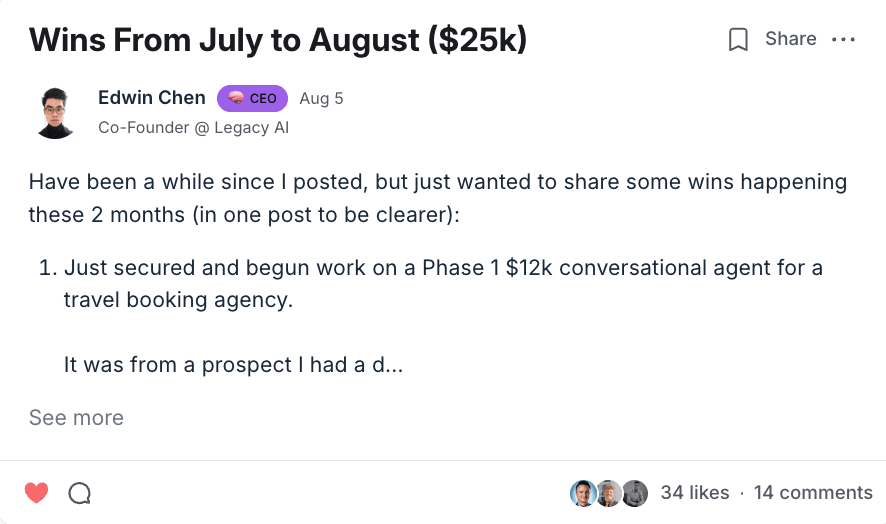Click the first liker avatar beside likes count
The height and width of the screenshot is (524, 886).
click(583, 493)
